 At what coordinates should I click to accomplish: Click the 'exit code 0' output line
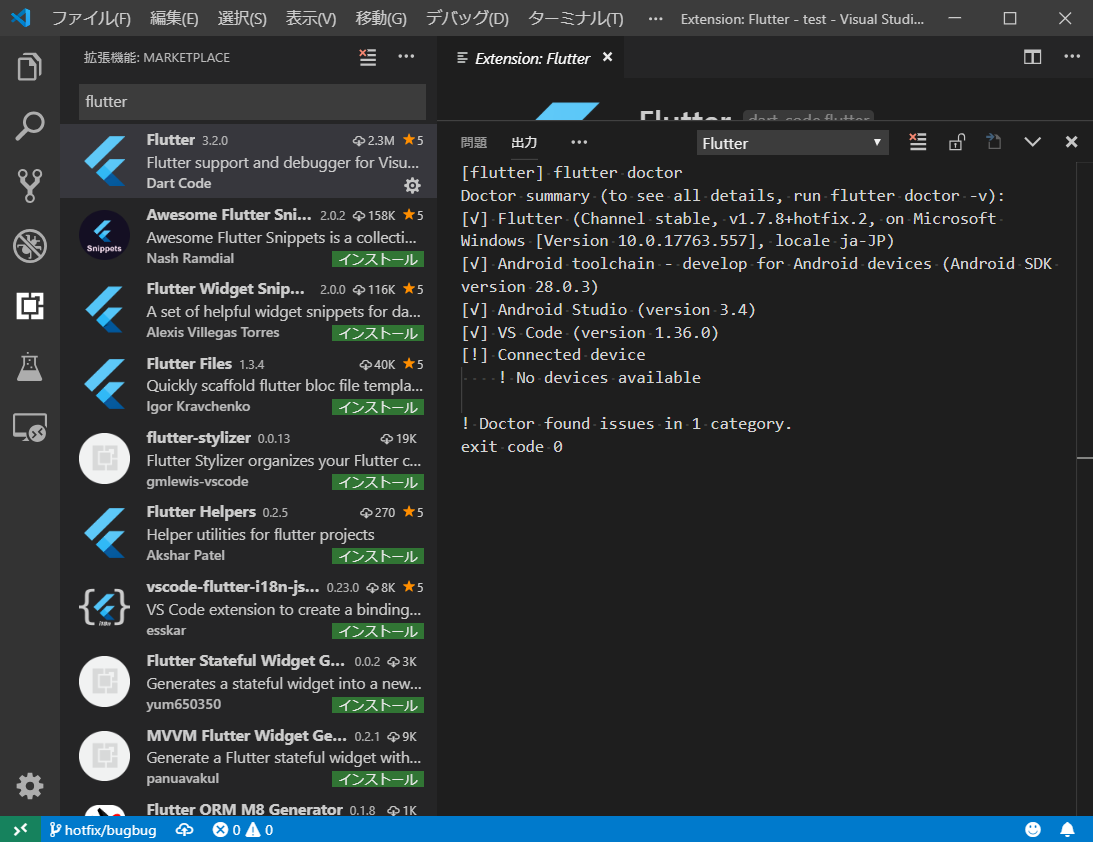512,447
